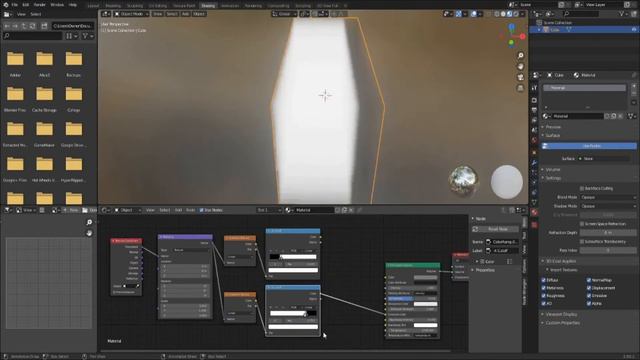640x360 pixels.
Task: Uncheck the NormalMap import texture checkbox
Action: tap(589, 280)
